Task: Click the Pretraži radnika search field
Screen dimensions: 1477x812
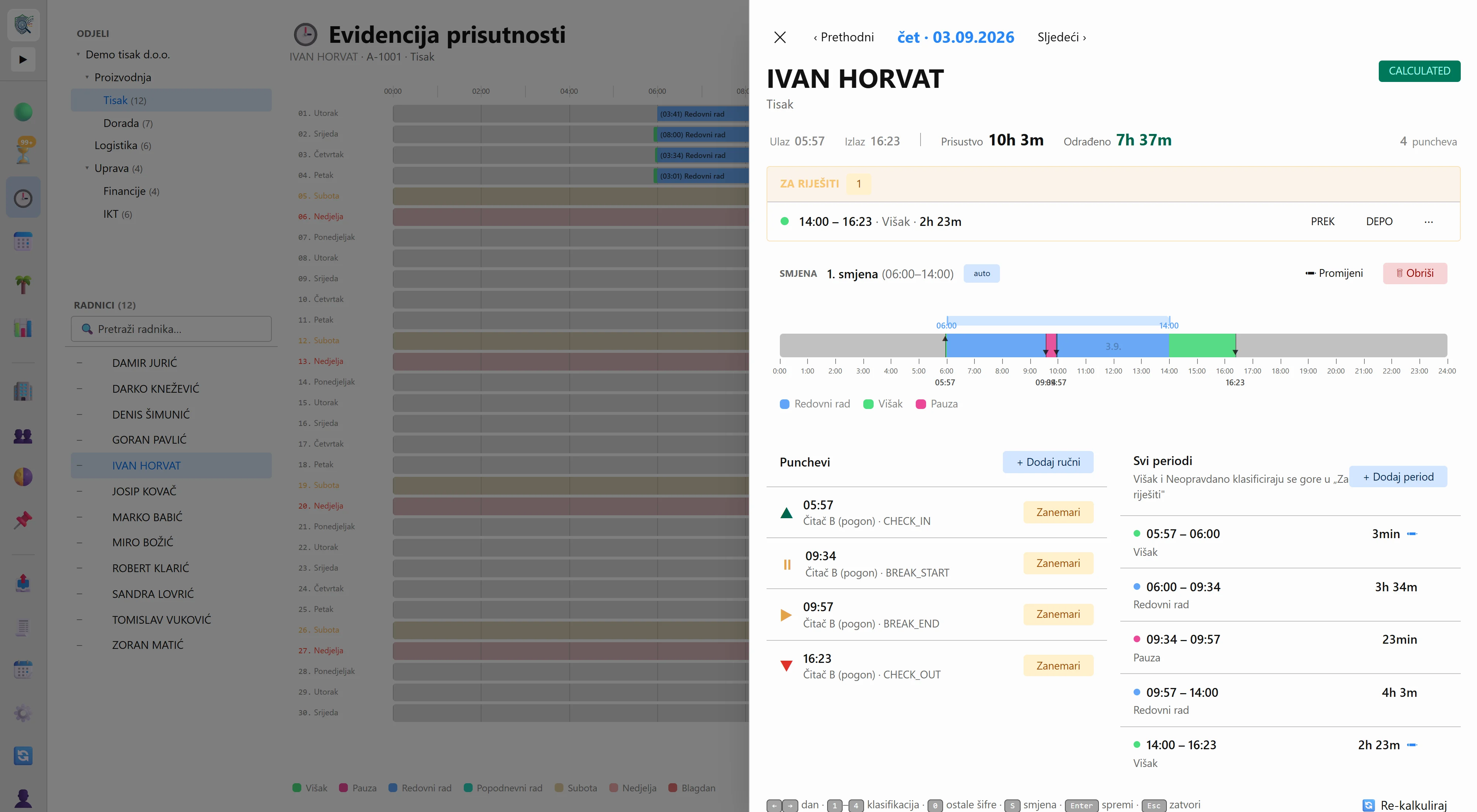Action: point(171,329)
